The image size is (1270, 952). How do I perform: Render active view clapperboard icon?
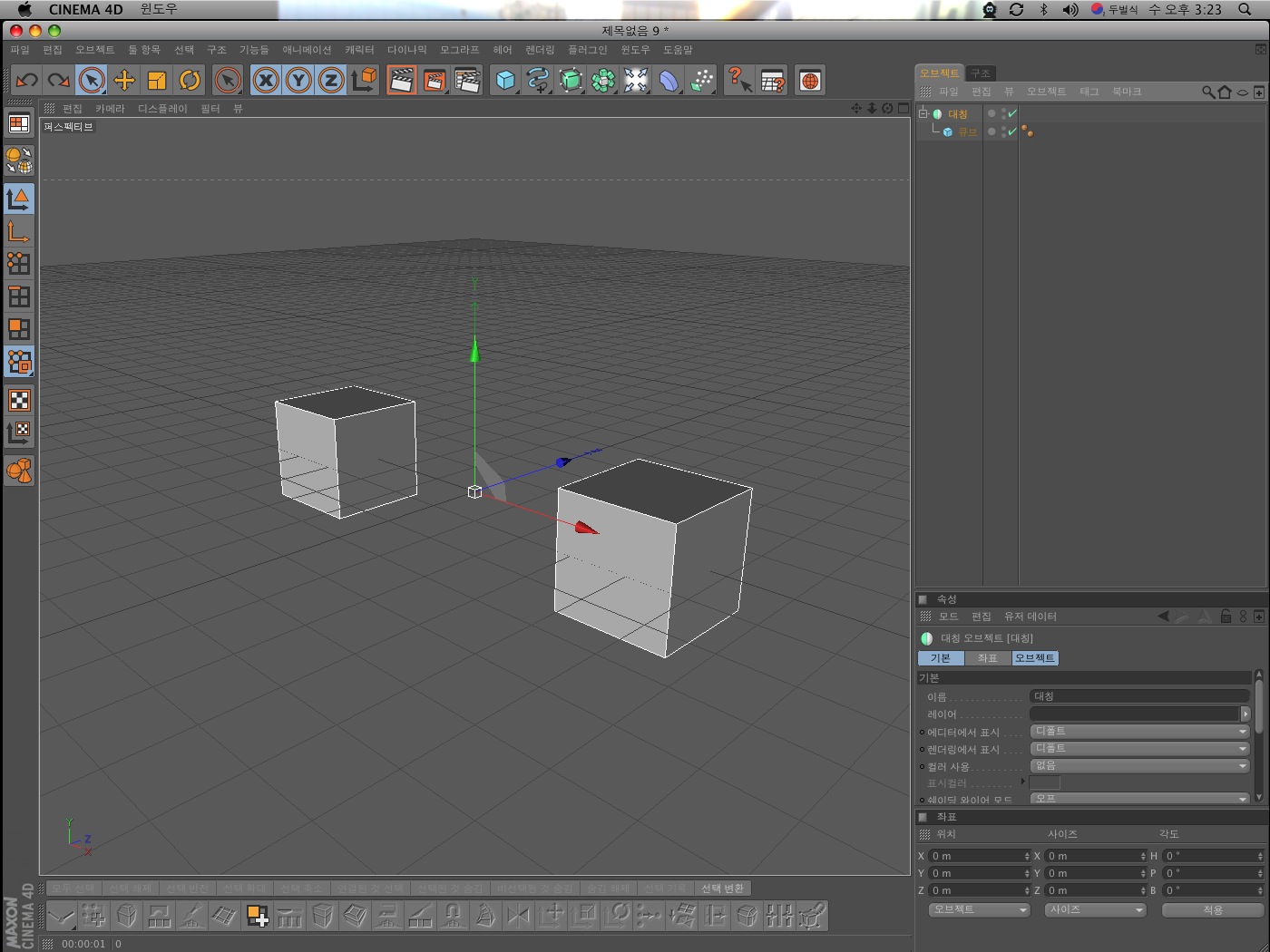click(x=402, y=81)
